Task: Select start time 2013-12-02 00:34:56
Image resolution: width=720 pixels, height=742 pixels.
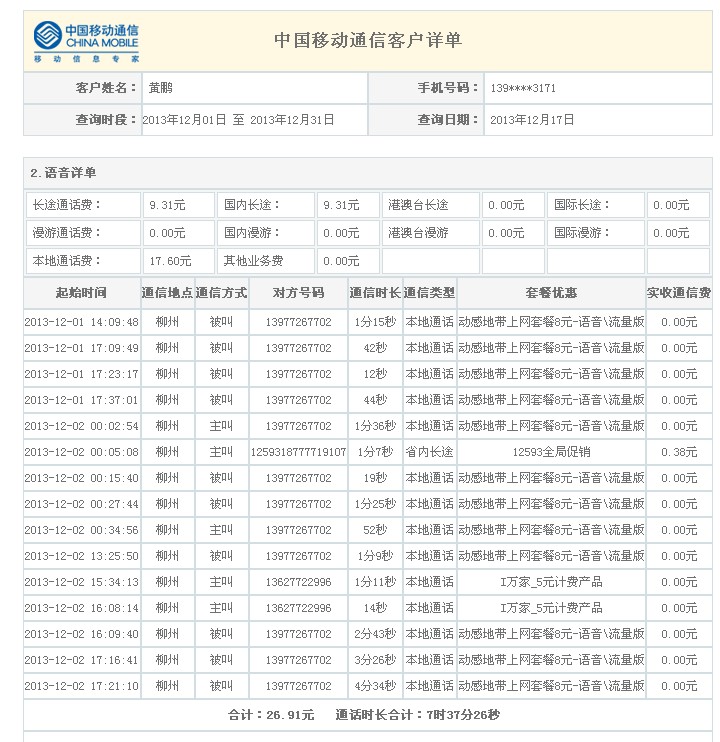Action: pyautogui.click(x=81, y=530)
